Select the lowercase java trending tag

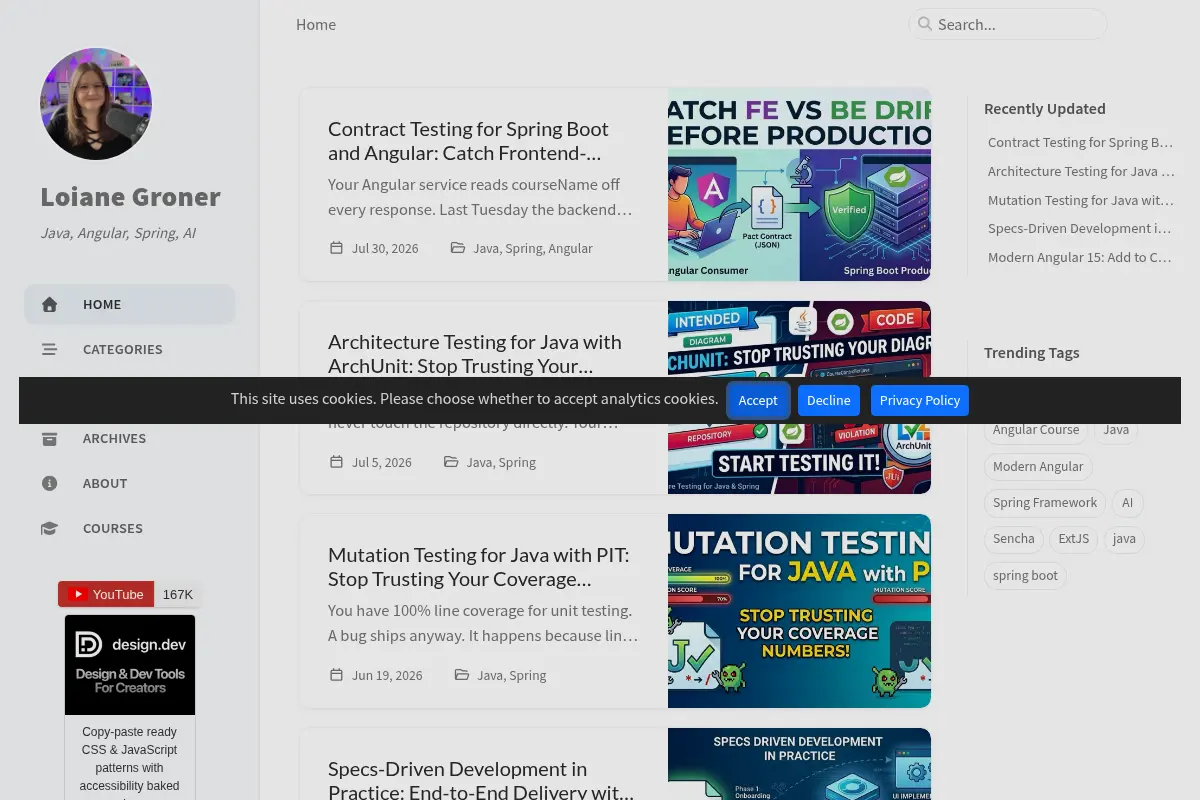(x=1124, y=539)
